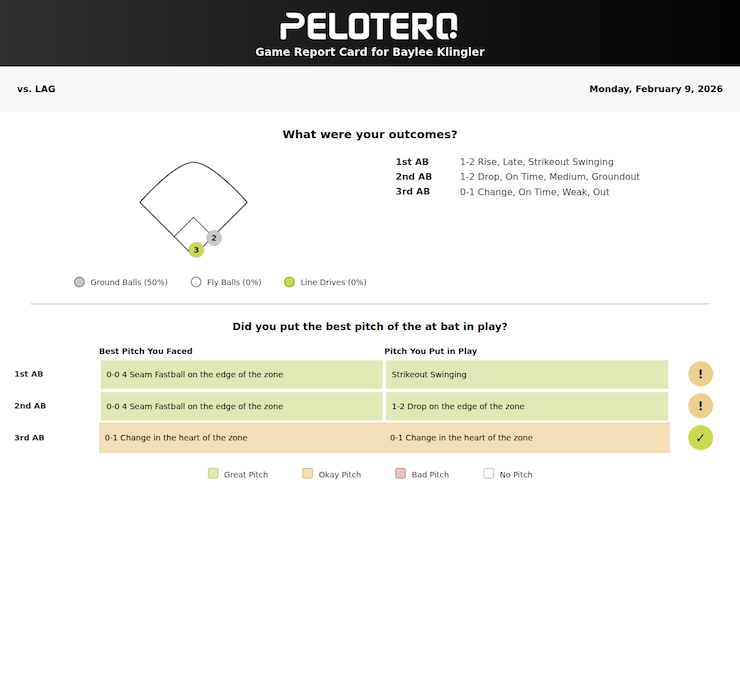Click the date 'Monday, February 9, 2026'

click(656, 89)
